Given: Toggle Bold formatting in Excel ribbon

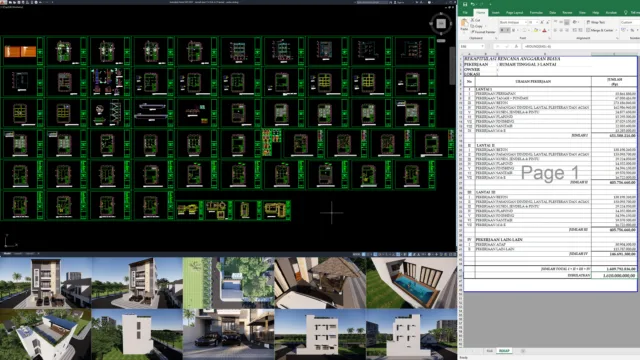Looking at the screenshot, I should pyautogui.click(x=502, y=30).
